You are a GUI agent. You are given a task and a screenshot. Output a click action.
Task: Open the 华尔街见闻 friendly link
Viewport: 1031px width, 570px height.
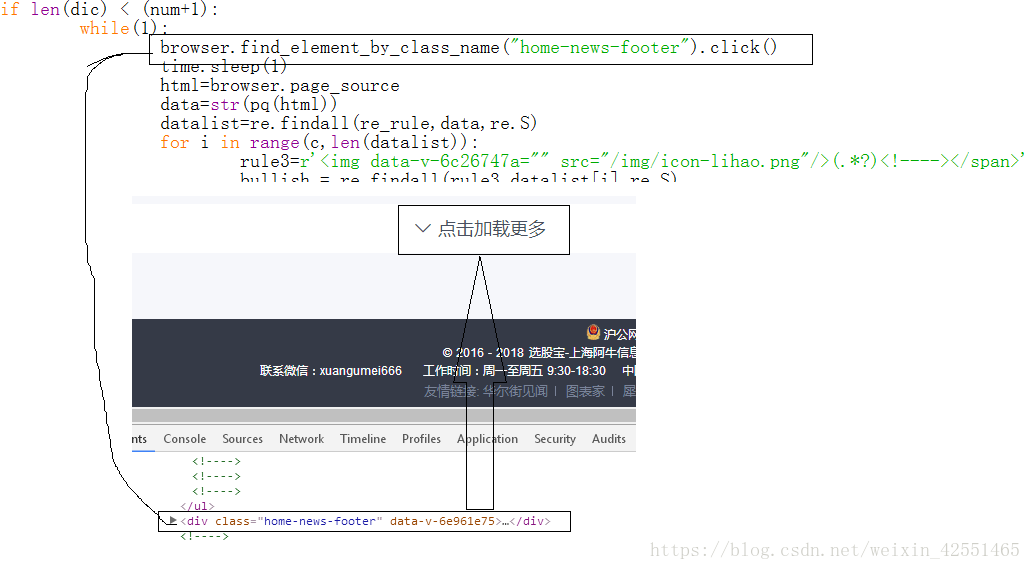click(515, 391)
